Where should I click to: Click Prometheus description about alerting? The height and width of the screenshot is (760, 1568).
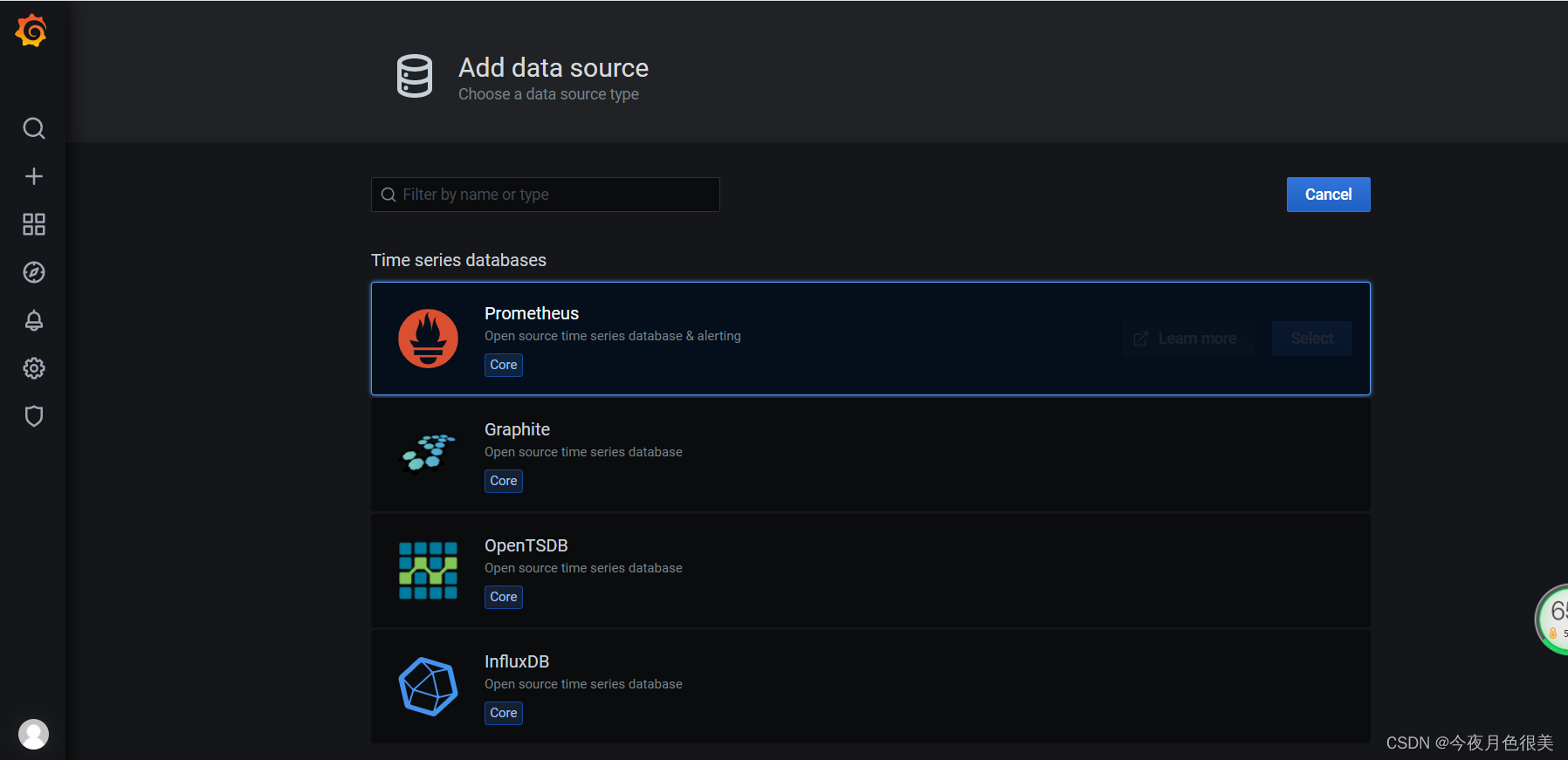tap(613, 336)
